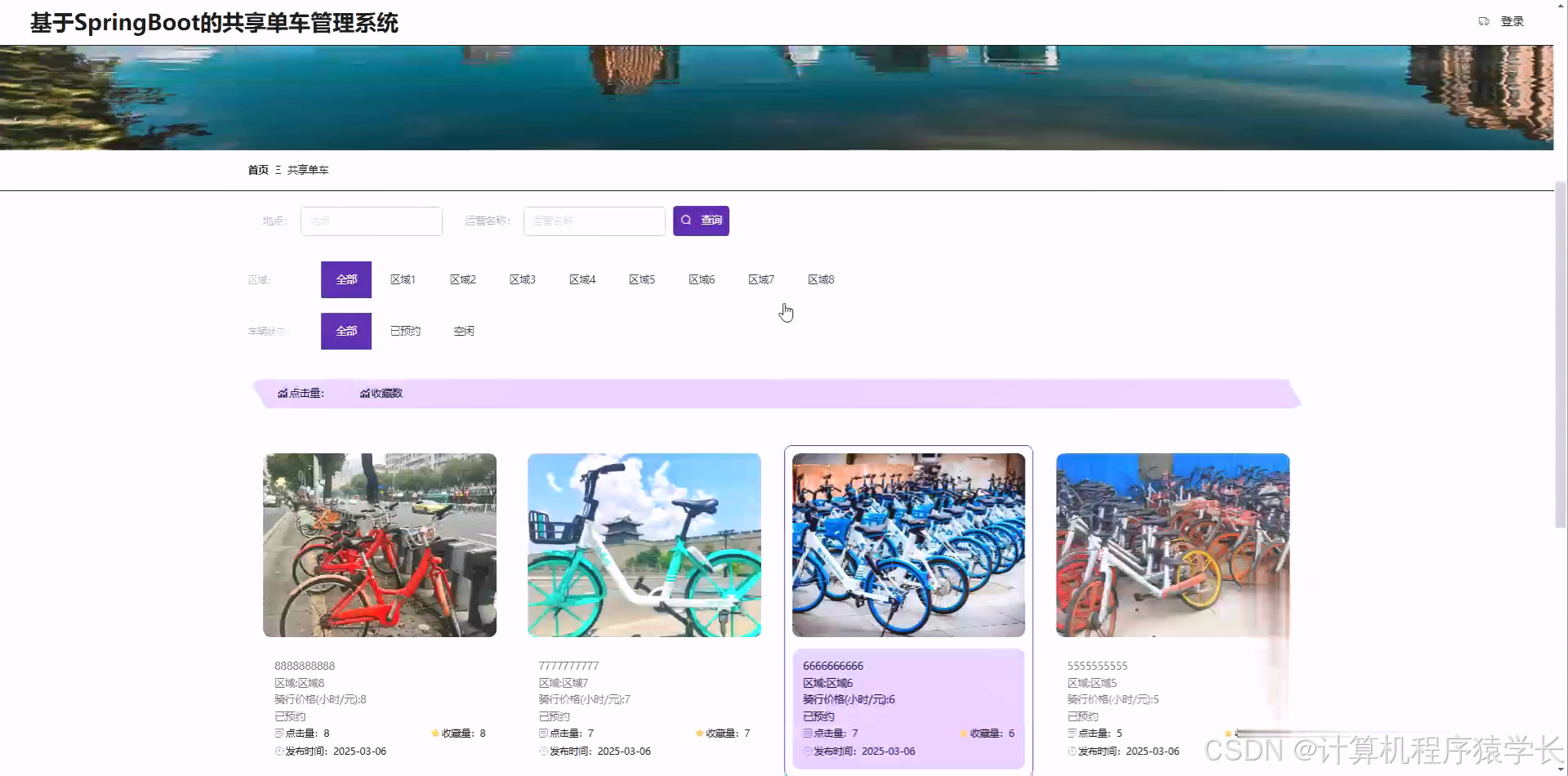Select the 全部 region filter
This screenshot has width=1568, height=776.
(345, 279)
